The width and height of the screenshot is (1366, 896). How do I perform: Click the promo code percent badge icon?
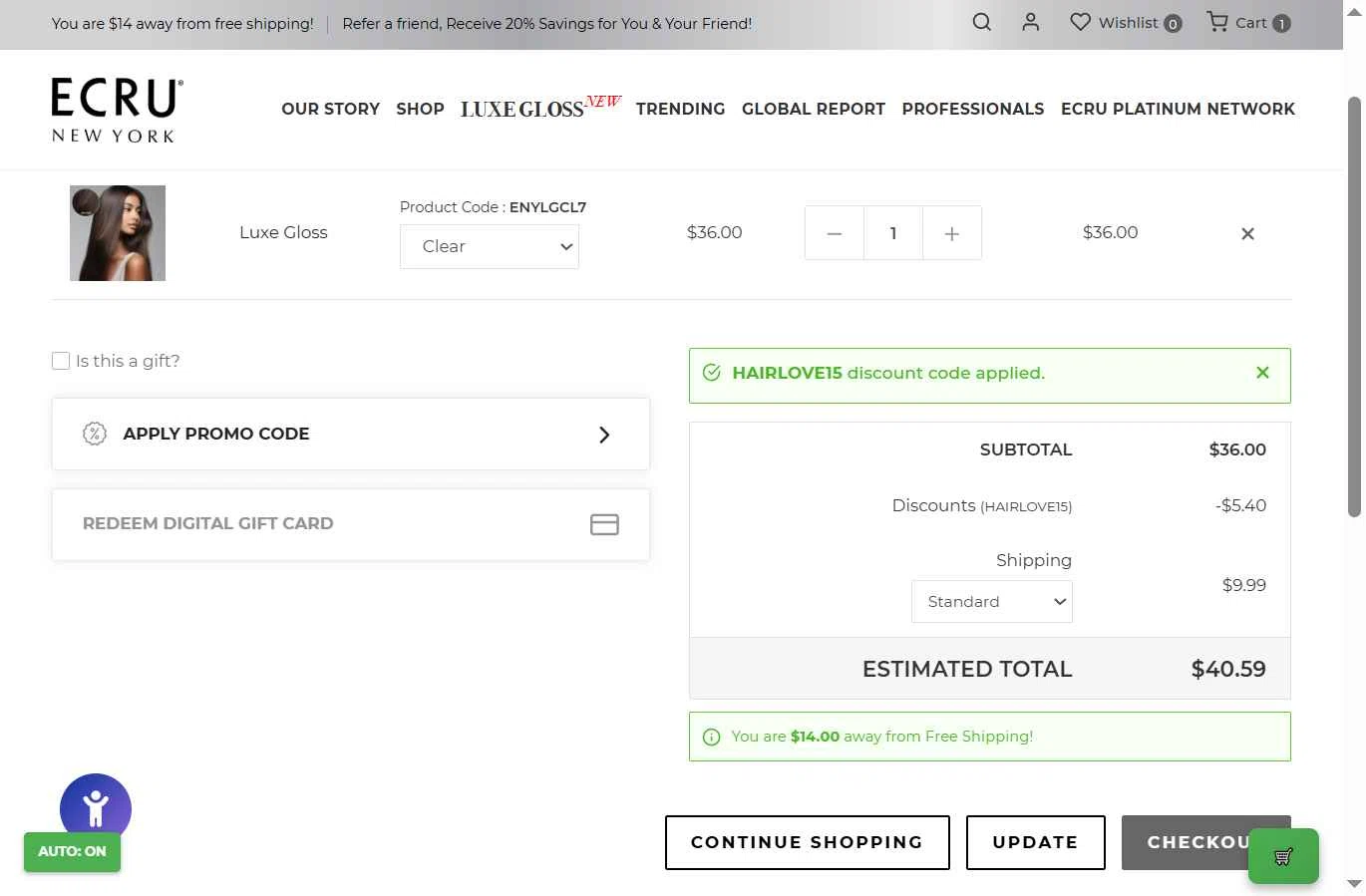[95, 434]
